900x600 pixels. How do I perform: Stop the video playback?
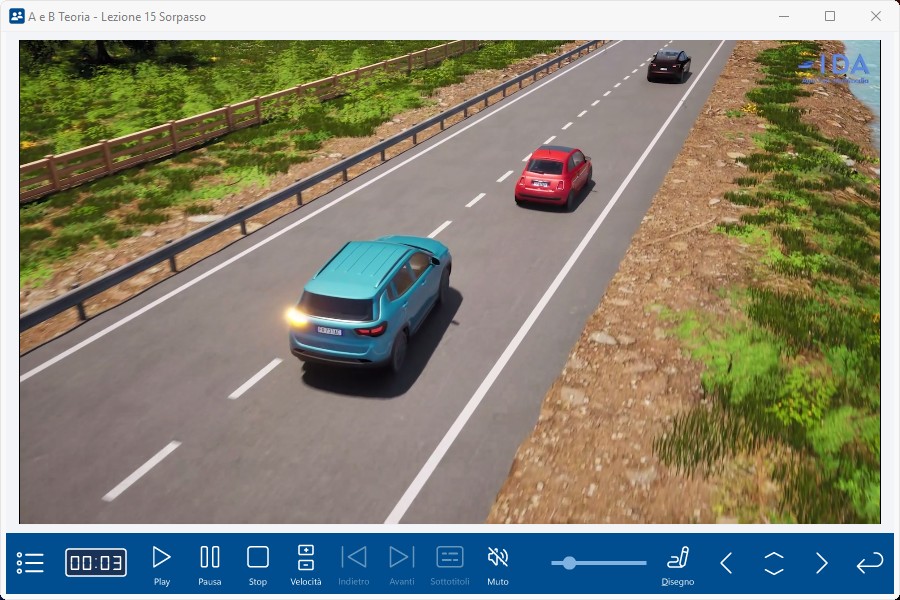pyautogui.click(x=258, y=564)
